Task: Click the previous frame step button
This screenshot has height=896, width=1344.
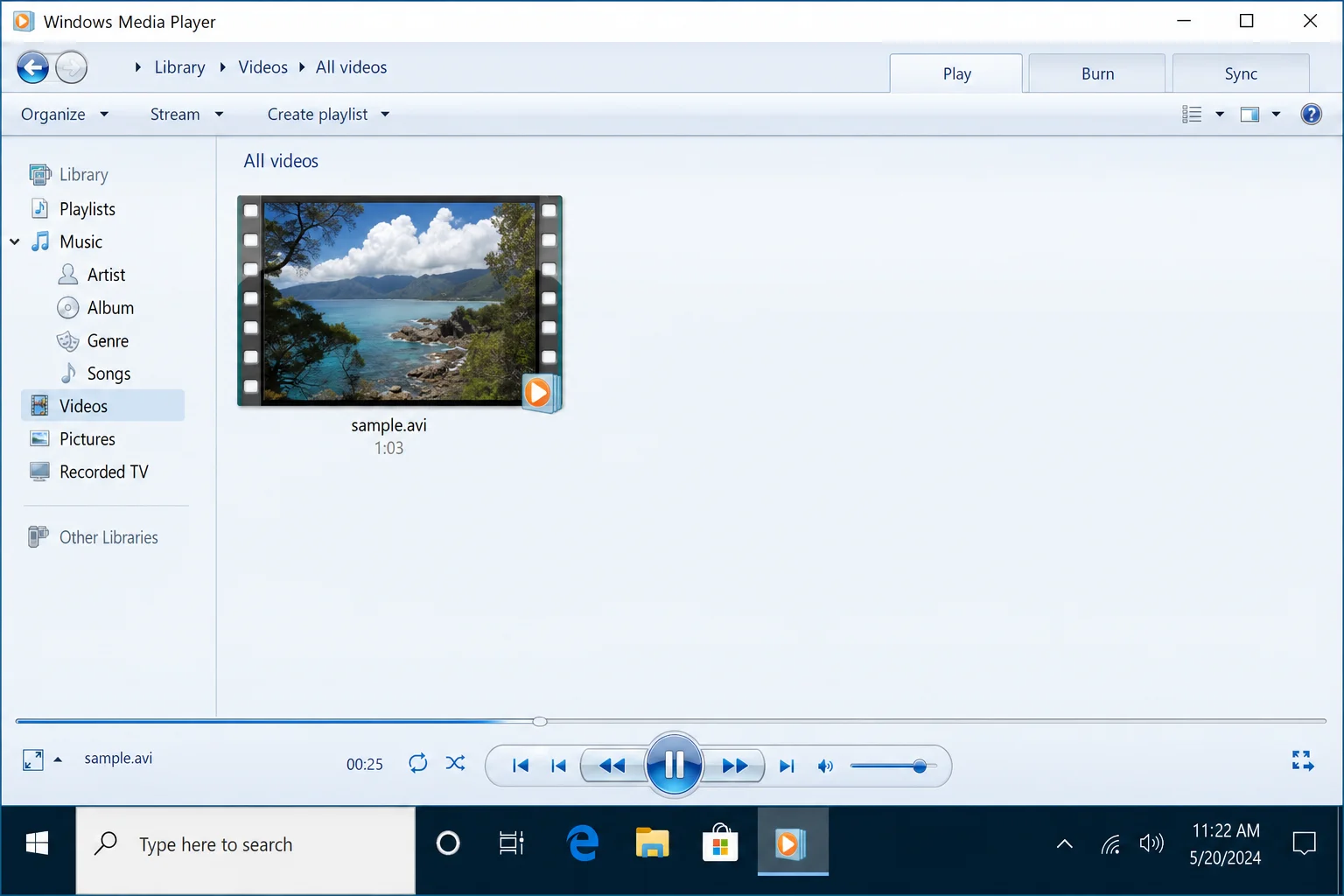Action: [x=558, y=766]
